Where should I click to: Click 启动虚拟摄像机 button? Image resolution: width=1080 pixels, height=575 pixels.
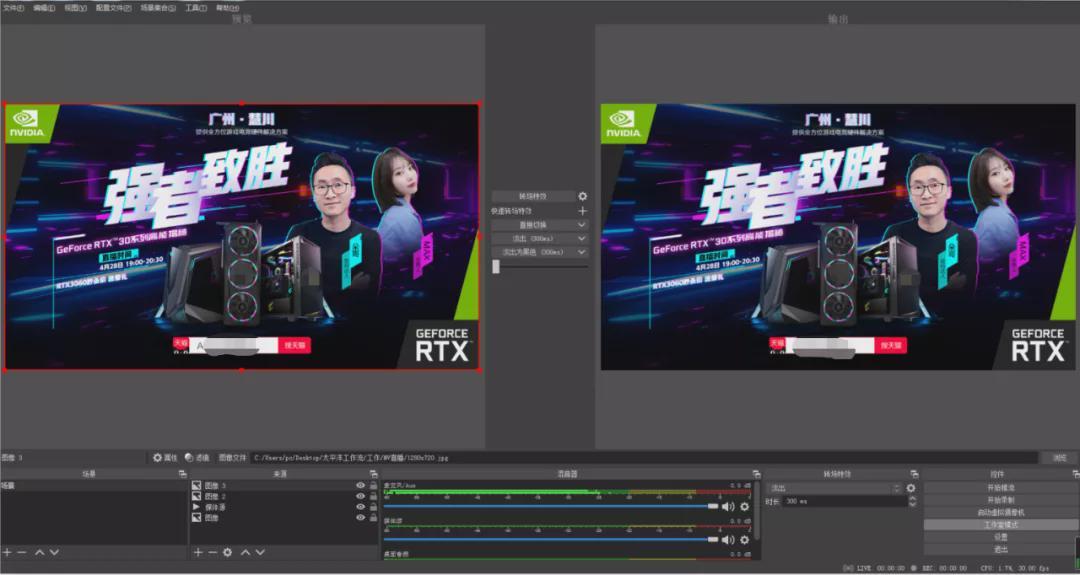[x=1001, y=512]
